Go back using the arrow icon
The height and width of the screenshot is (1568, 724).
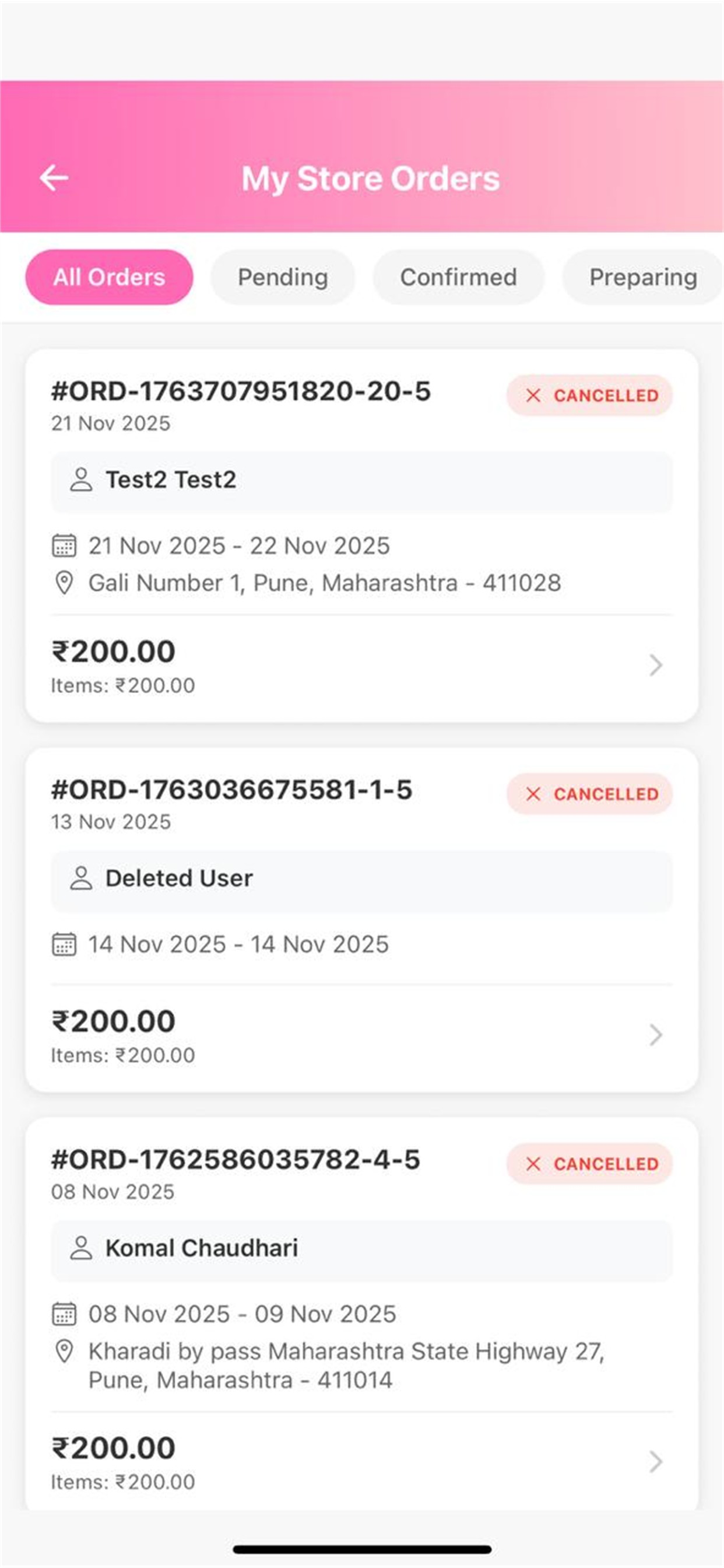54,178
